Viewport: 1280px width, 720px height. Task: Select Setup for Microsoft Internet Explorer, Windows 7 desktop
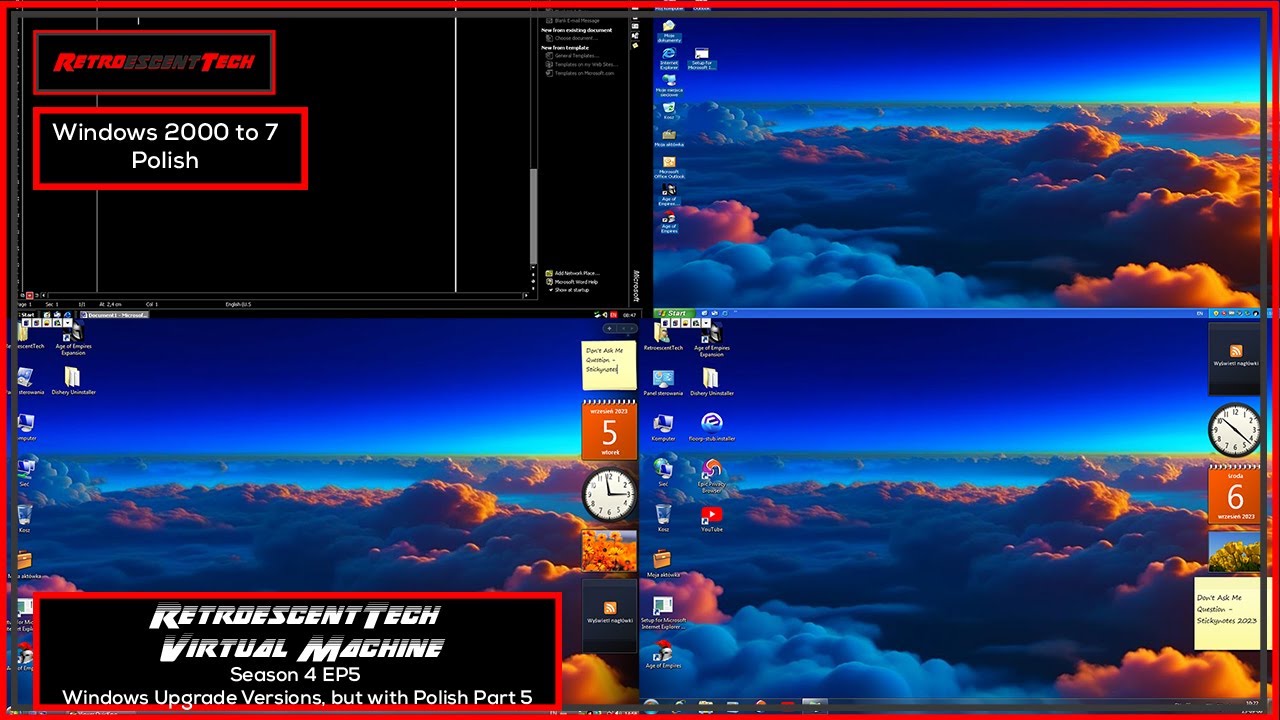663,614
